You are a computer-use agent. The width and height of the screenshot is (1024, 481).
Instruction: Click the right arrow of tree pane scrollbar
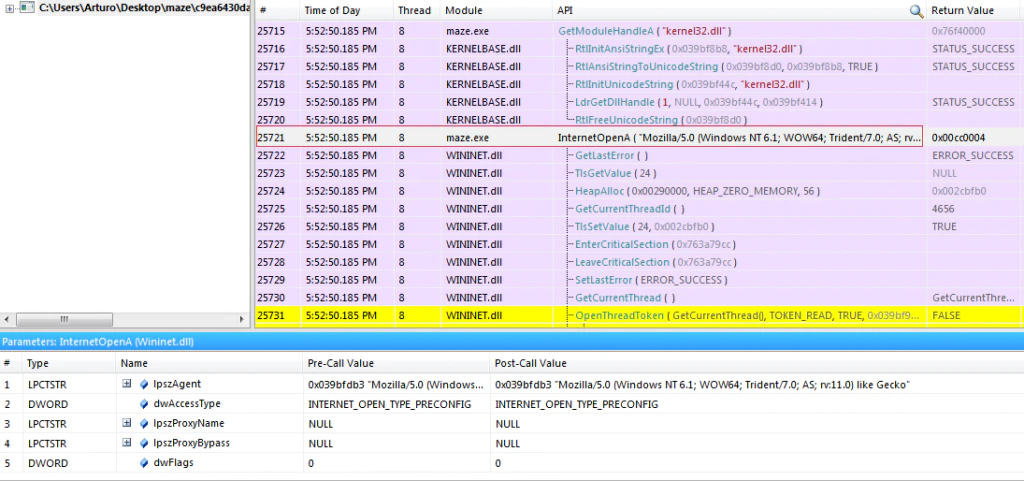(242, 320)
